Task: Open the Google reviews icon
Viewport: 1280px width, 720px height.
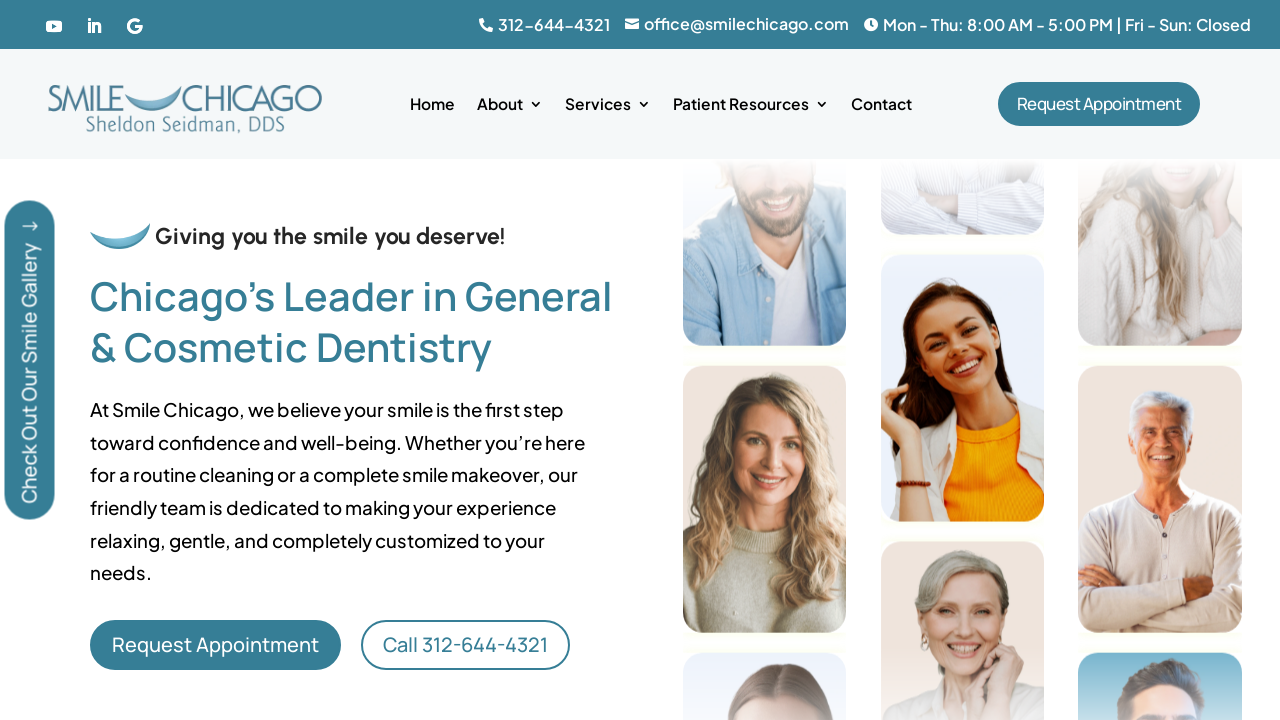Action: pos(135,26)
